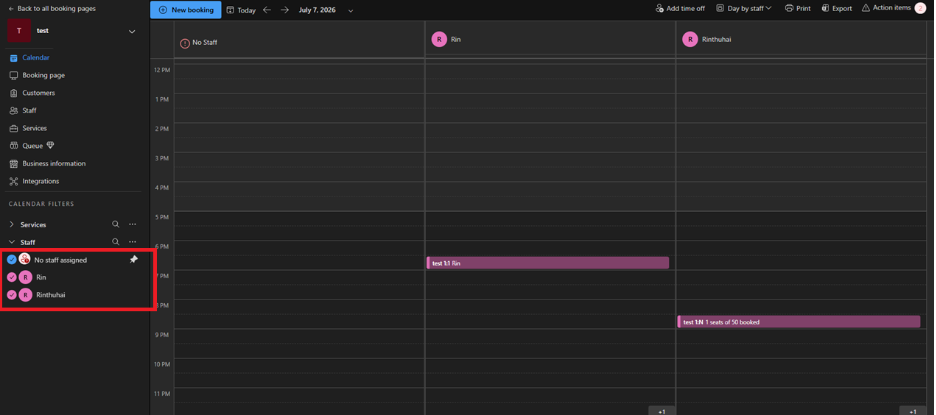Click the +1 overflow in Rin column
936x415 pixels.
(661, 411)
